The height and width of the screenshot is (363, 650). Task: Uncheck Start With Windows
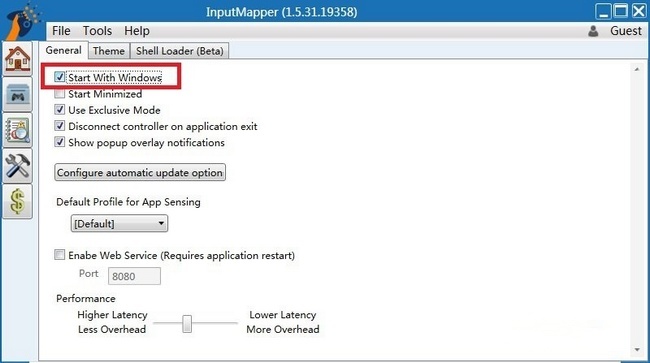click(60, 77)
